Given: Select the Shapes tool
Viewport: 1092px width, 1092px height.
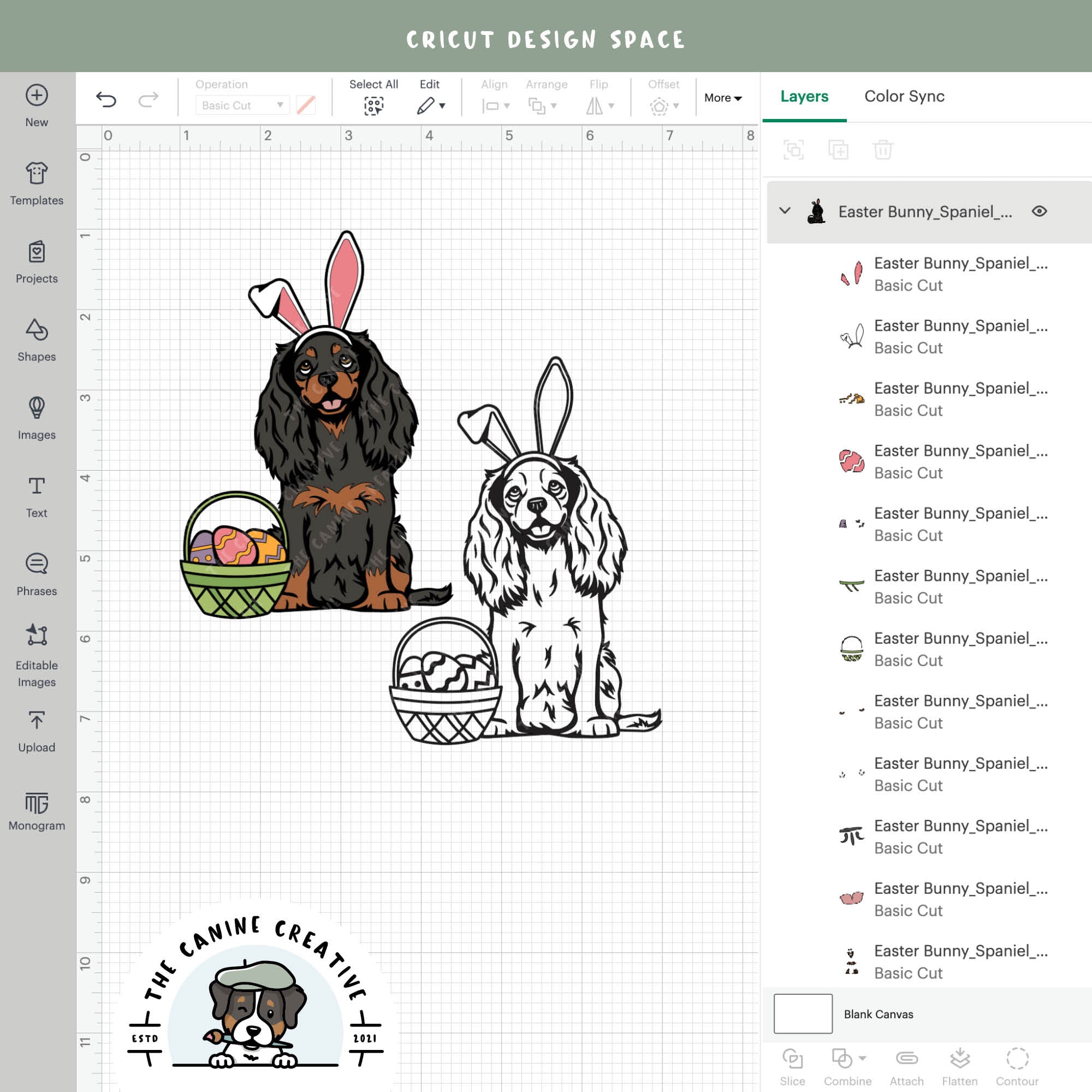Looking at the screenshot, I should coord(35,337).
